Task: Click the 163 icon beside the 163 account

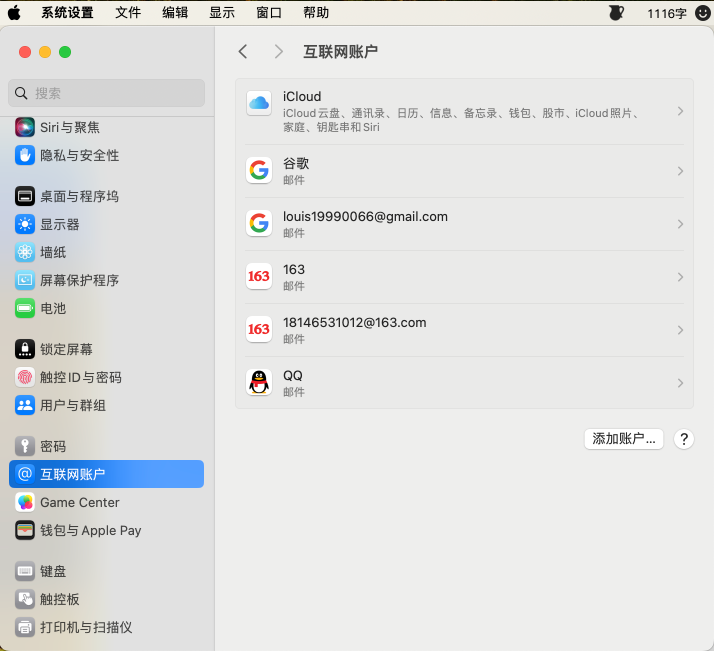Action: point(259,276)
